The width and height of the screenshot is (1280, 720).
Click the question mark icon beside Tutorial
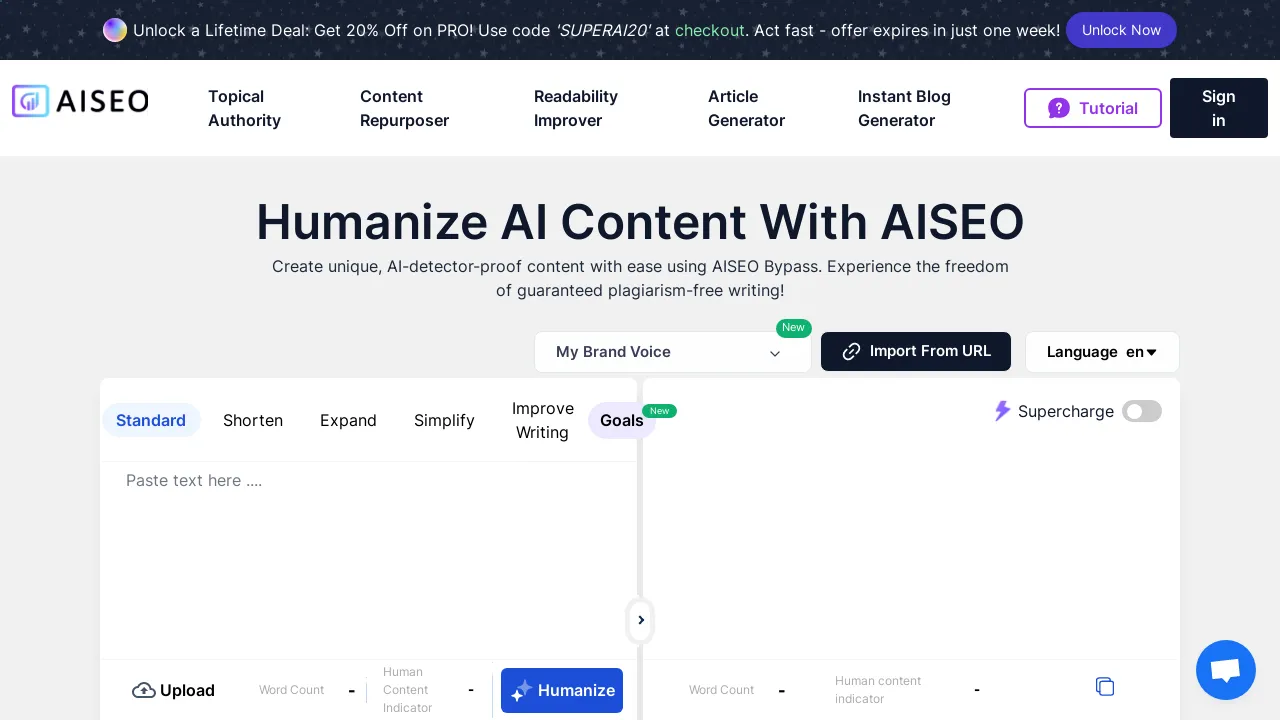tap(1059, 107)
